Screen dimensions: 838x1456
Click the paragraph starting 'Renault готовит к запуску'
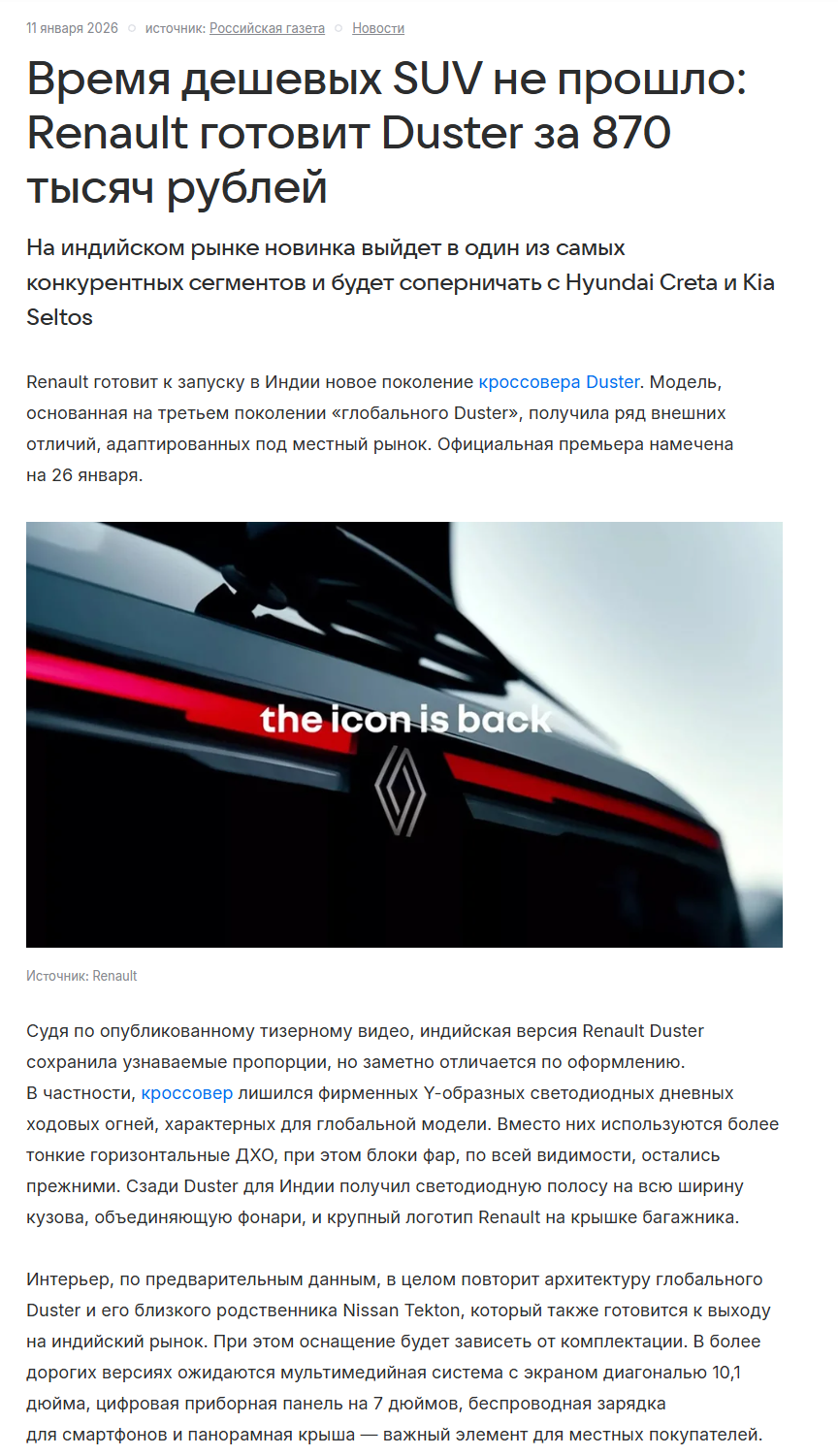(x=380, y=429)
